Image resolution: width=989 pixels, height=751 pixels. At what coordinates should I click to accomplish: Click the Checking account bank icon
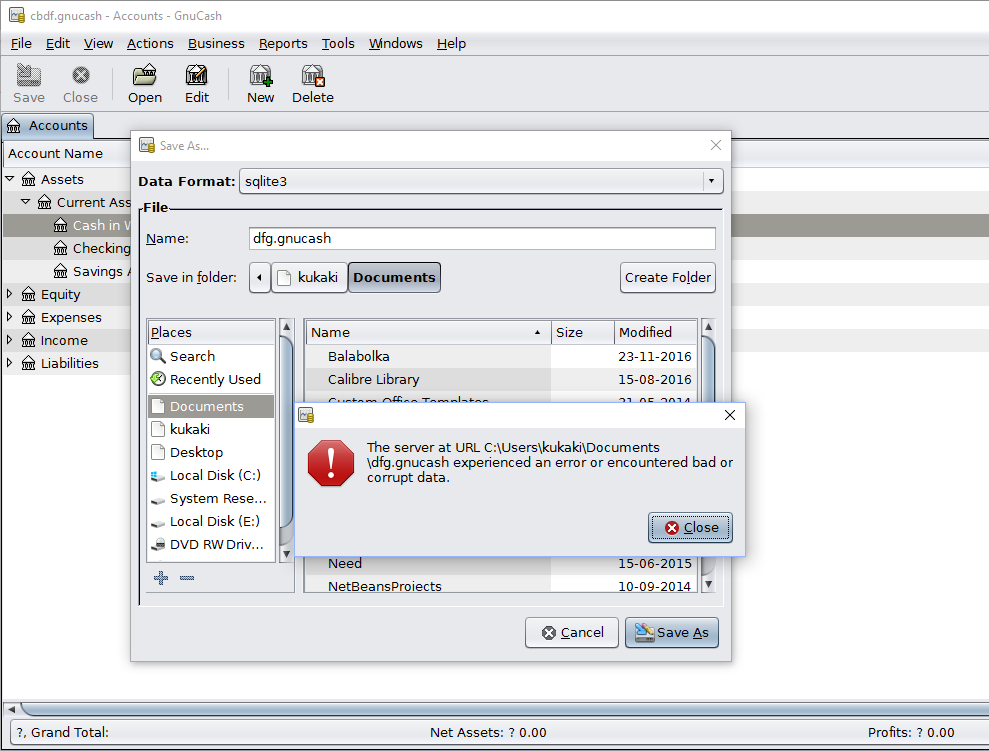pos(61,248)
